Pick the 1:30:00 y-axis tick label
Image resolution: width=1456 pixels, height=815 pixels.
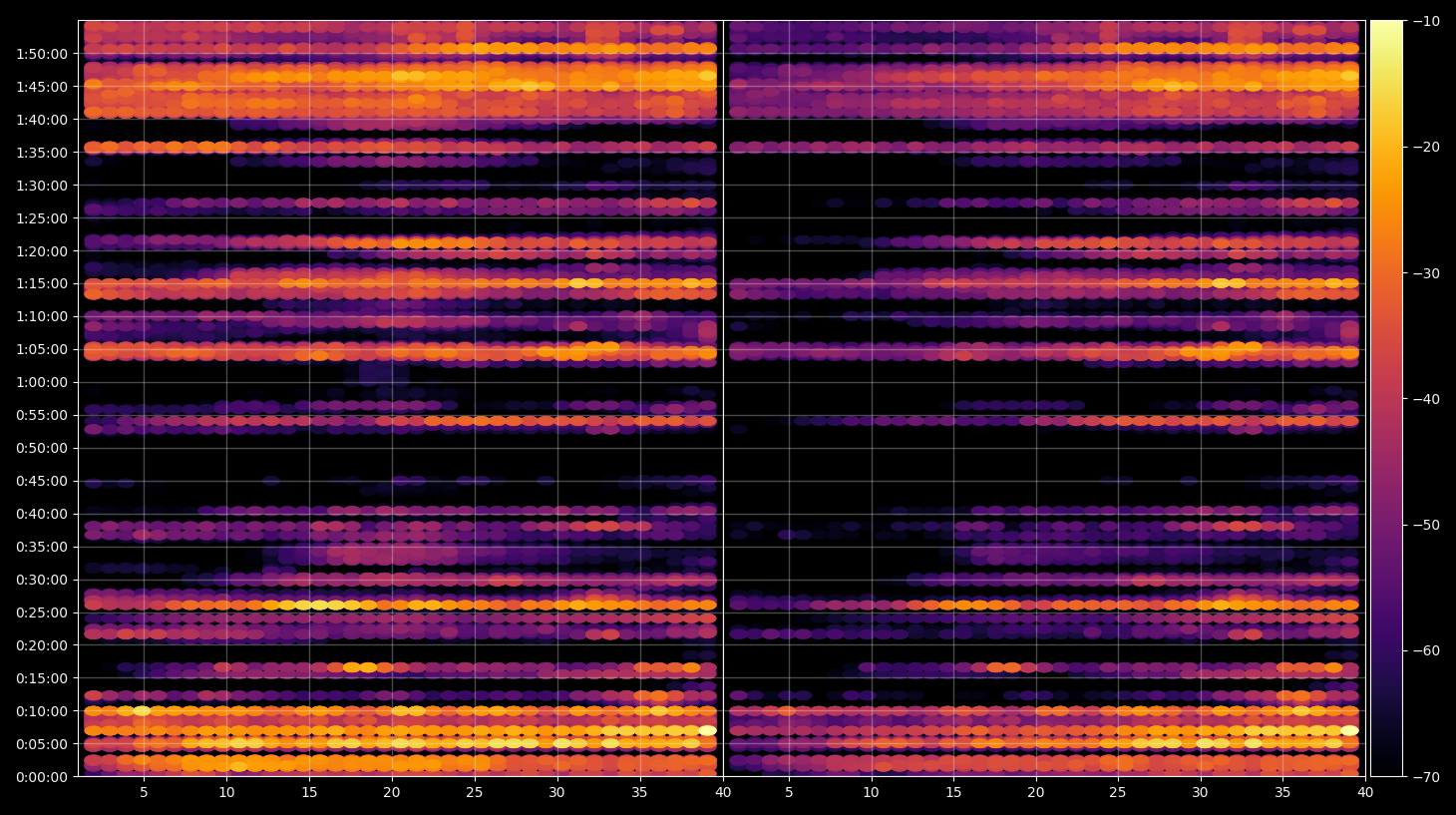(x=42, y=186)
